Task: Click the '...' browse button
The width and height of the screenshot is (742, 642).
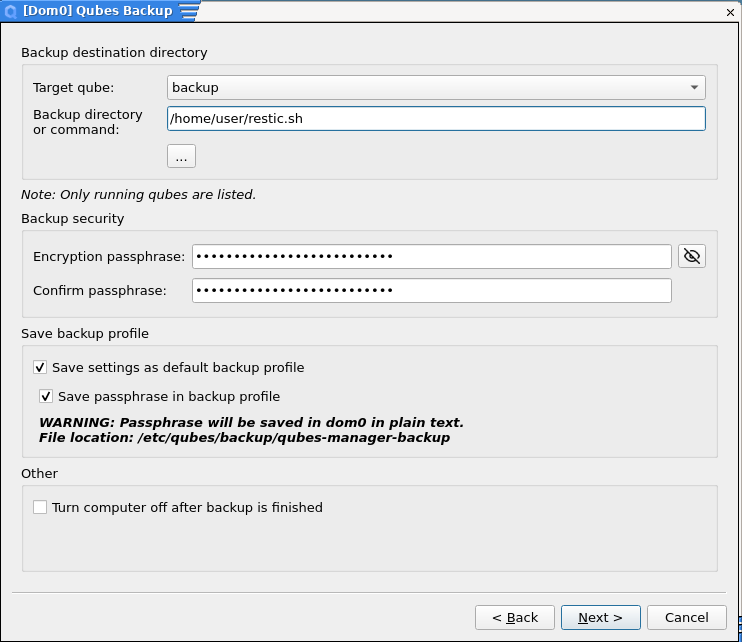Action: pos(181,156)
